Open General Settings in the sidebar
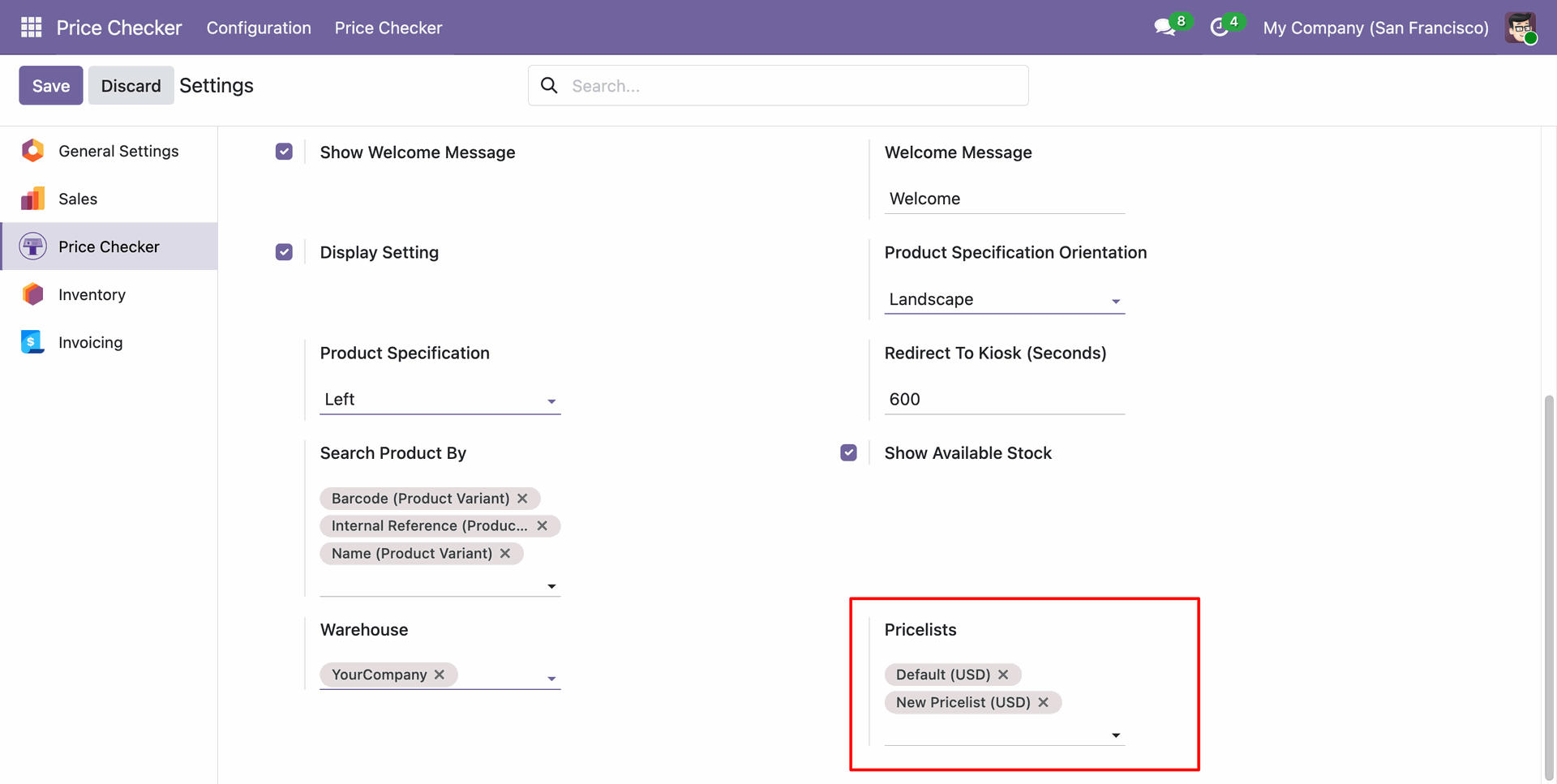The image size is (1557, 784). click(x=118, y=151)
